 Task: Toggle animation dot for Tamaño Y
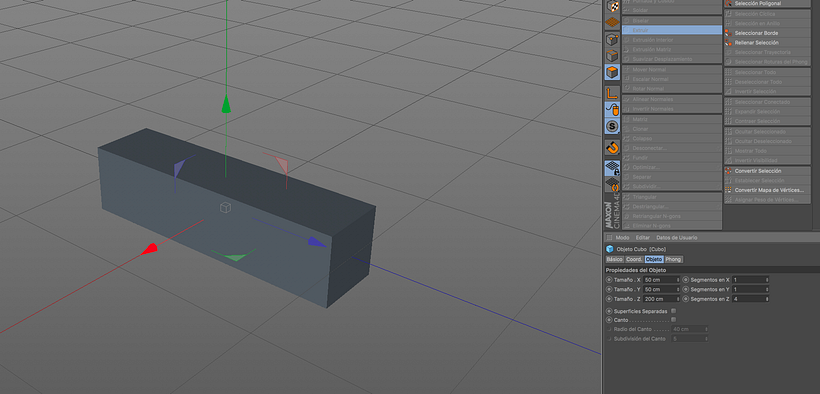(609, 289)
